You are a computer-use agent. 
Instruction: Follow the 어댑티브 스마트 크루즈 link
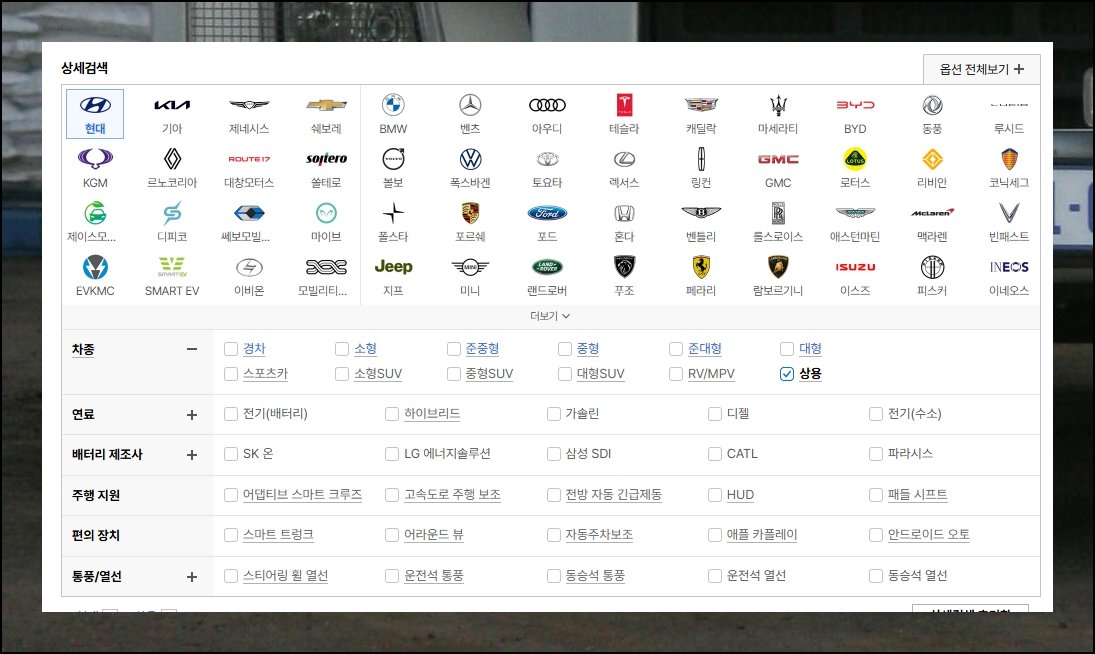point(302,495)
